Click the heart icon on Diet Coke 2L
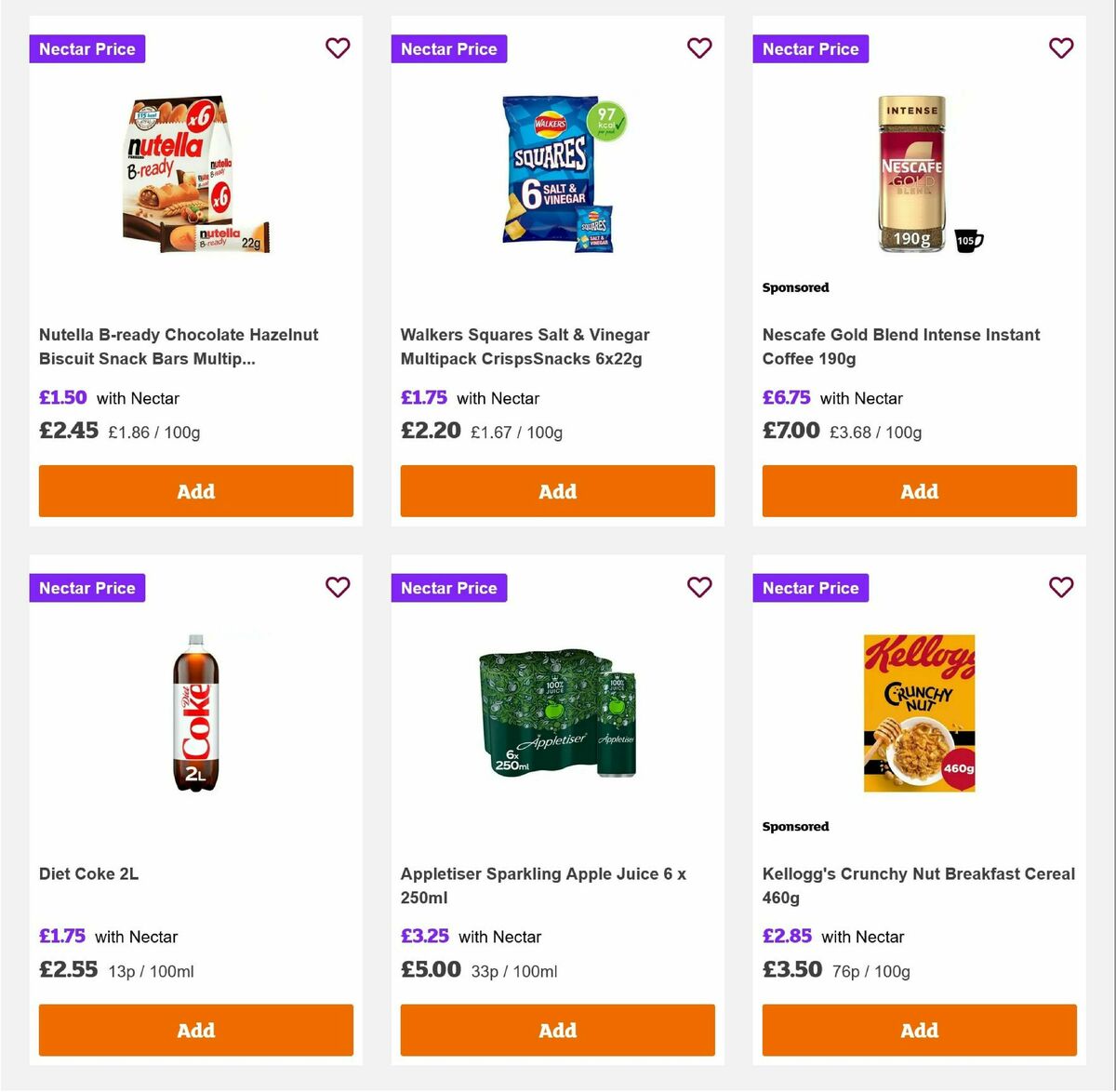The width and height of the screenshot is (1116, 1092). pos(338,587)
